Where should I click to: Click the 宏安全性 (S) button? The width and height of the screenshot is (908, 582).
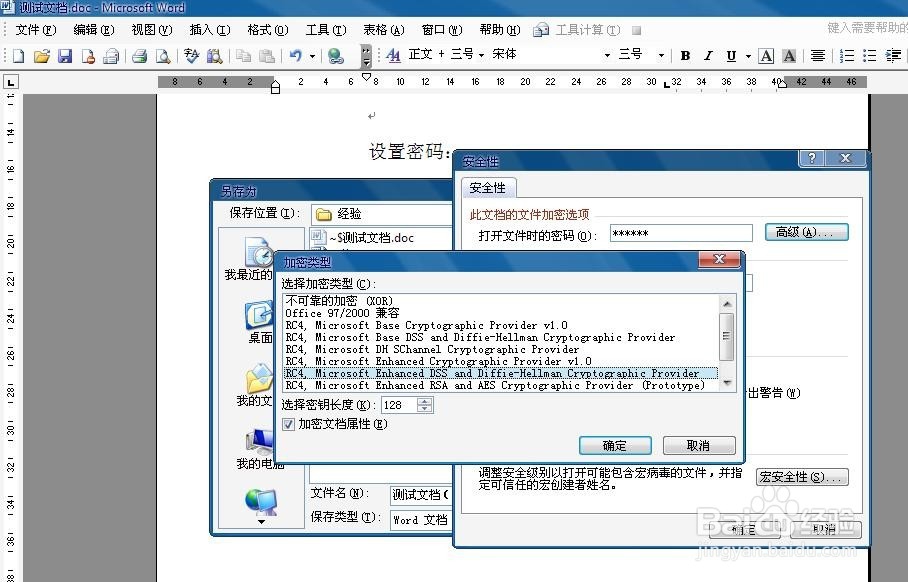pos(802,477)
